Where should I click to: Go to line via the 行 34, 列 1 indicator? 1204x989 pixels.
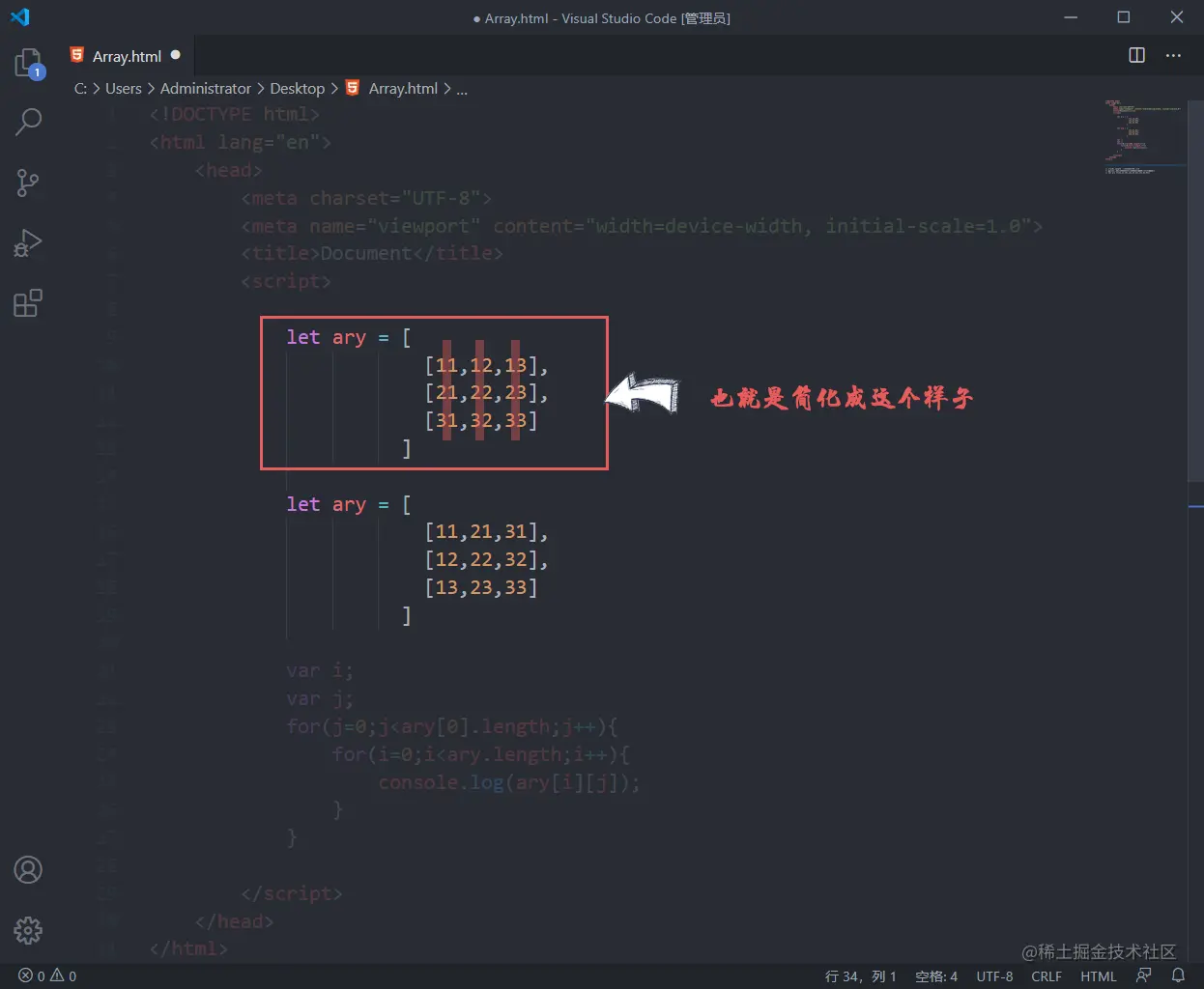(861, 975)
